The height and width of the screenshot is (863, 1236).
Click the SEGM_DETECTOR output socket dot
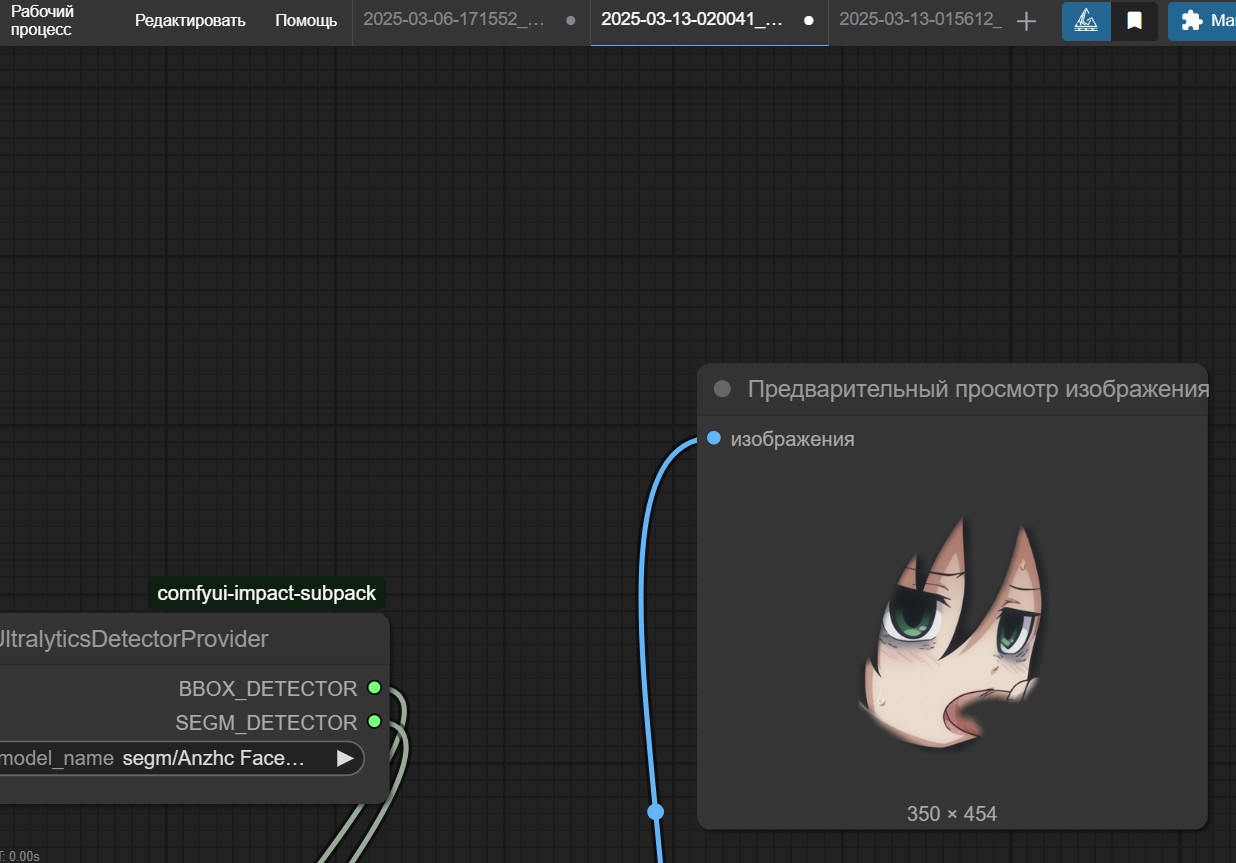pos(374,721)
